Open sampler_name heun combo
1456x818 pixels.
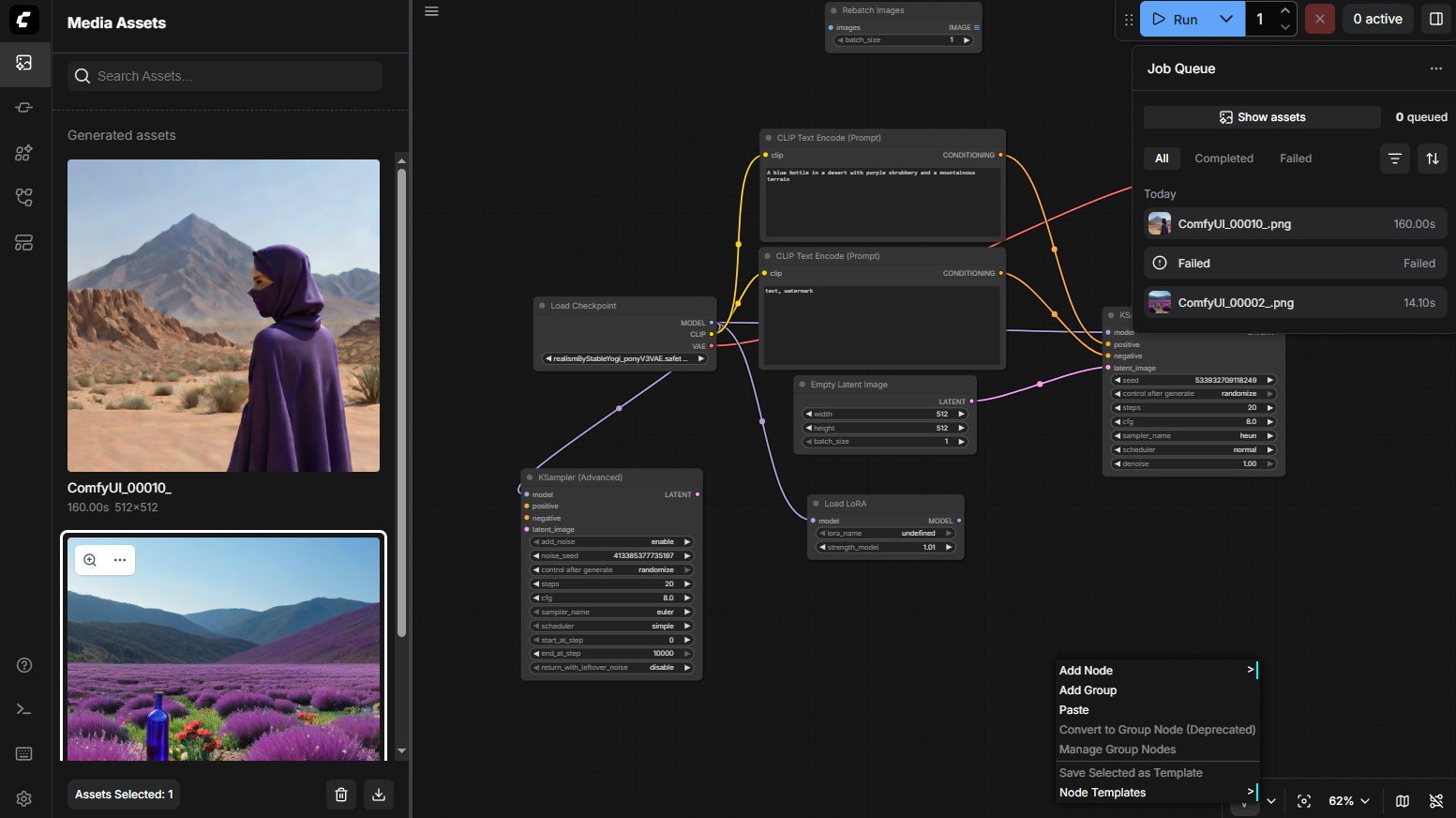[x=1194, y=435]
